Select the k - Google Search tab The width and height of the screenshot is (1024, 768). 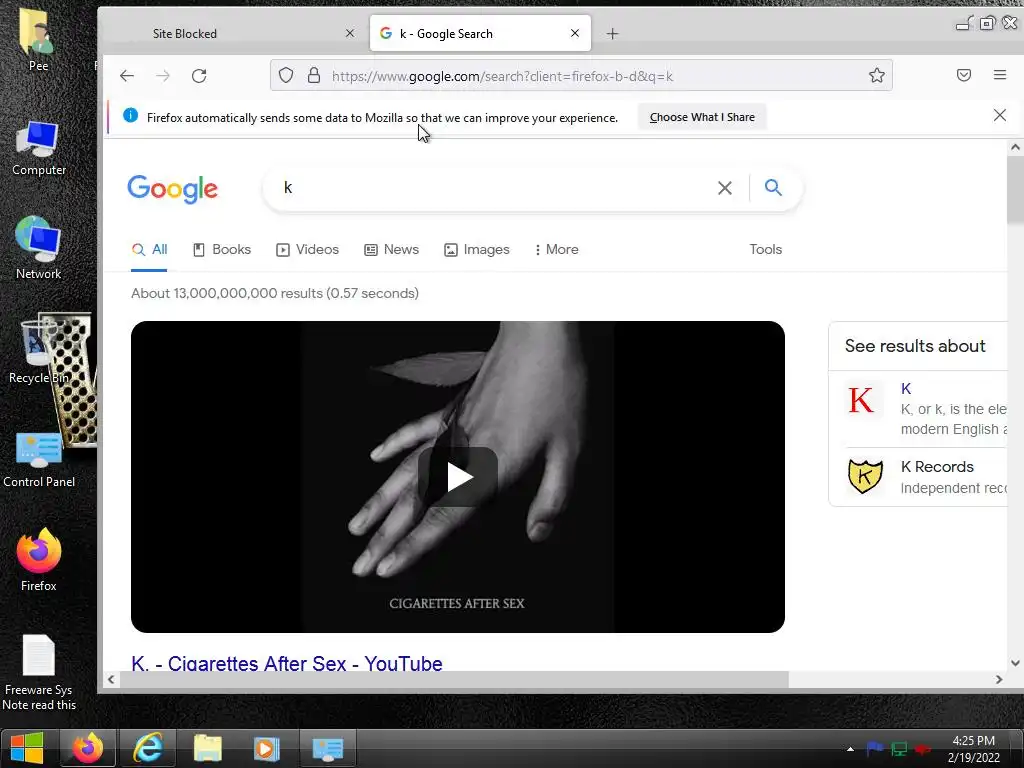coord(480,33)
